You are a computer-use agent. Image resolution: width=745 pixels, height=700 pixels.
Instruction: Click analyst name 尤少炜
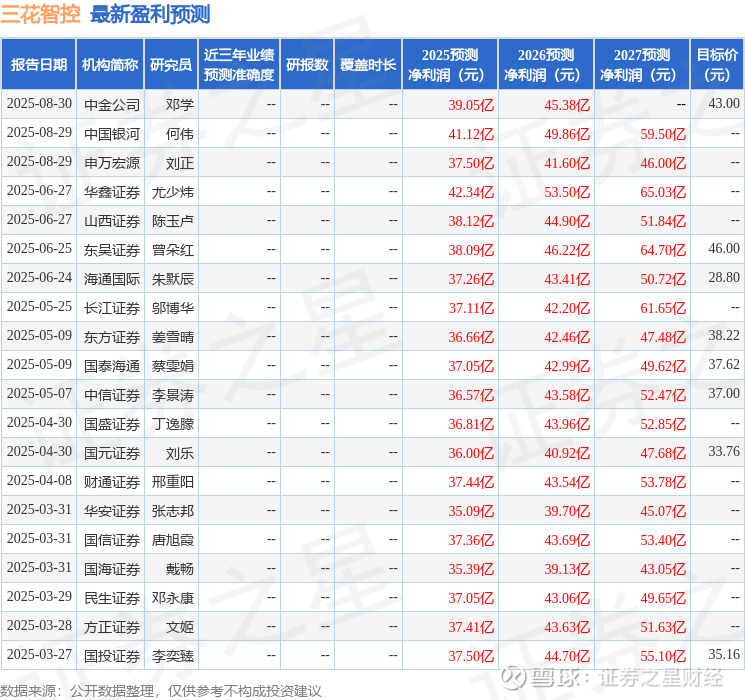tap(172, 192)
